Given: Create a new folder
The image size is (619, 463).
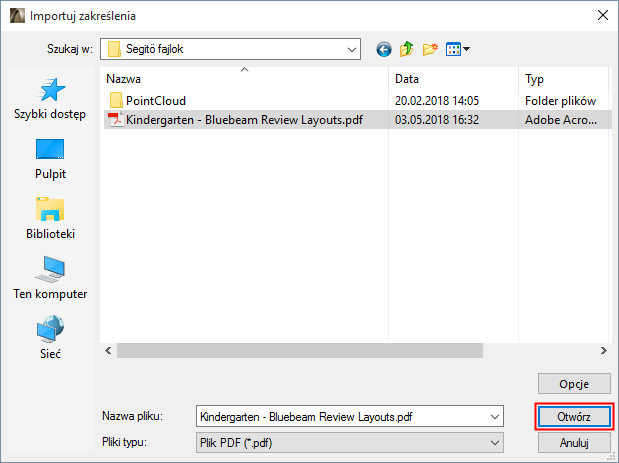Looking at the screenshot, I should 430,49.
